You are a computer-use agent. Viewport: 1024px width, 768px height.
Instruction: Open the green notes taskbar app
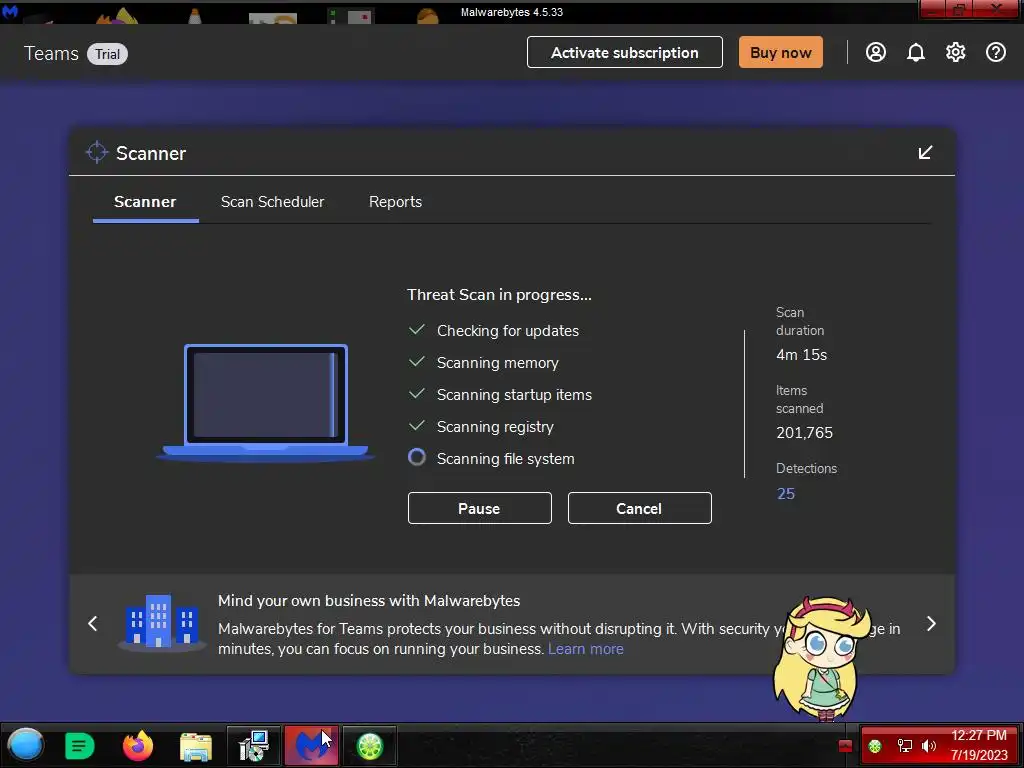tap(80, 746)
